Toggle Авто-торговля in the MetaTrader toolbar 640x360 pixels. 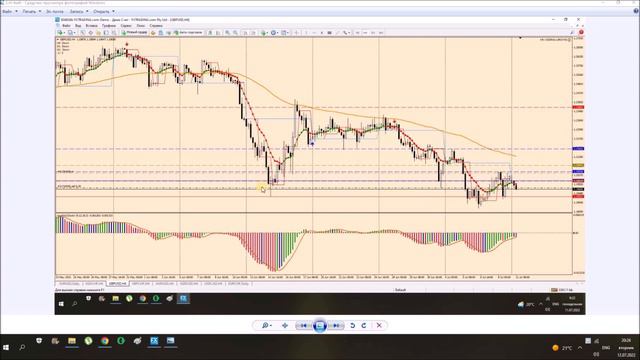(x=187, y=32)
